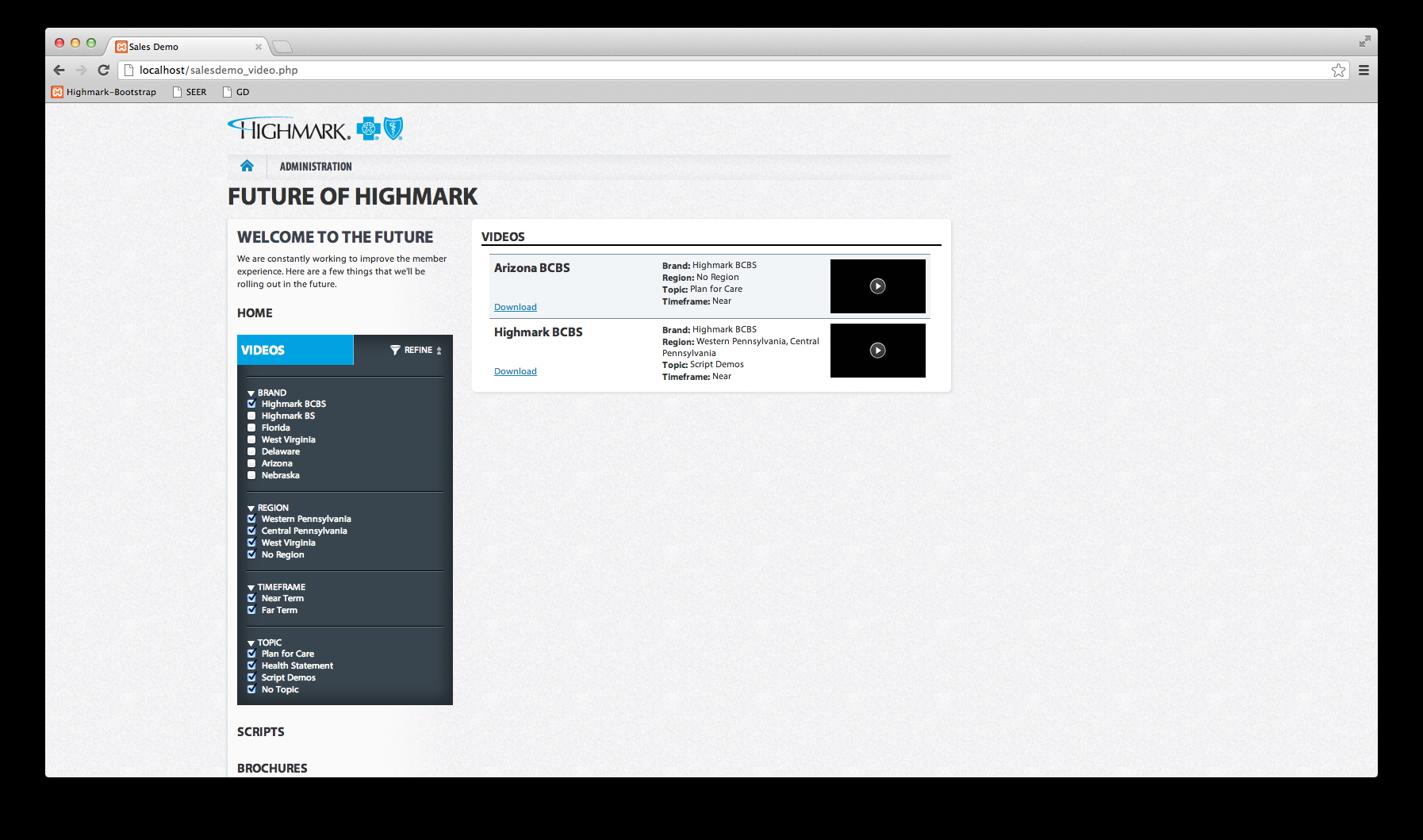Open the SEER bookmark

pos(190,92)
